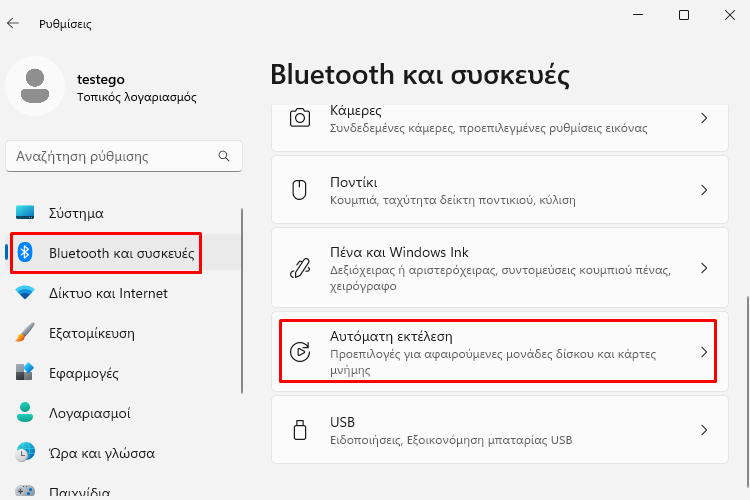Expand the Ποντίκι chevron arrow
The height and width of the screenshot is (500, 750).
pos(704,190)
